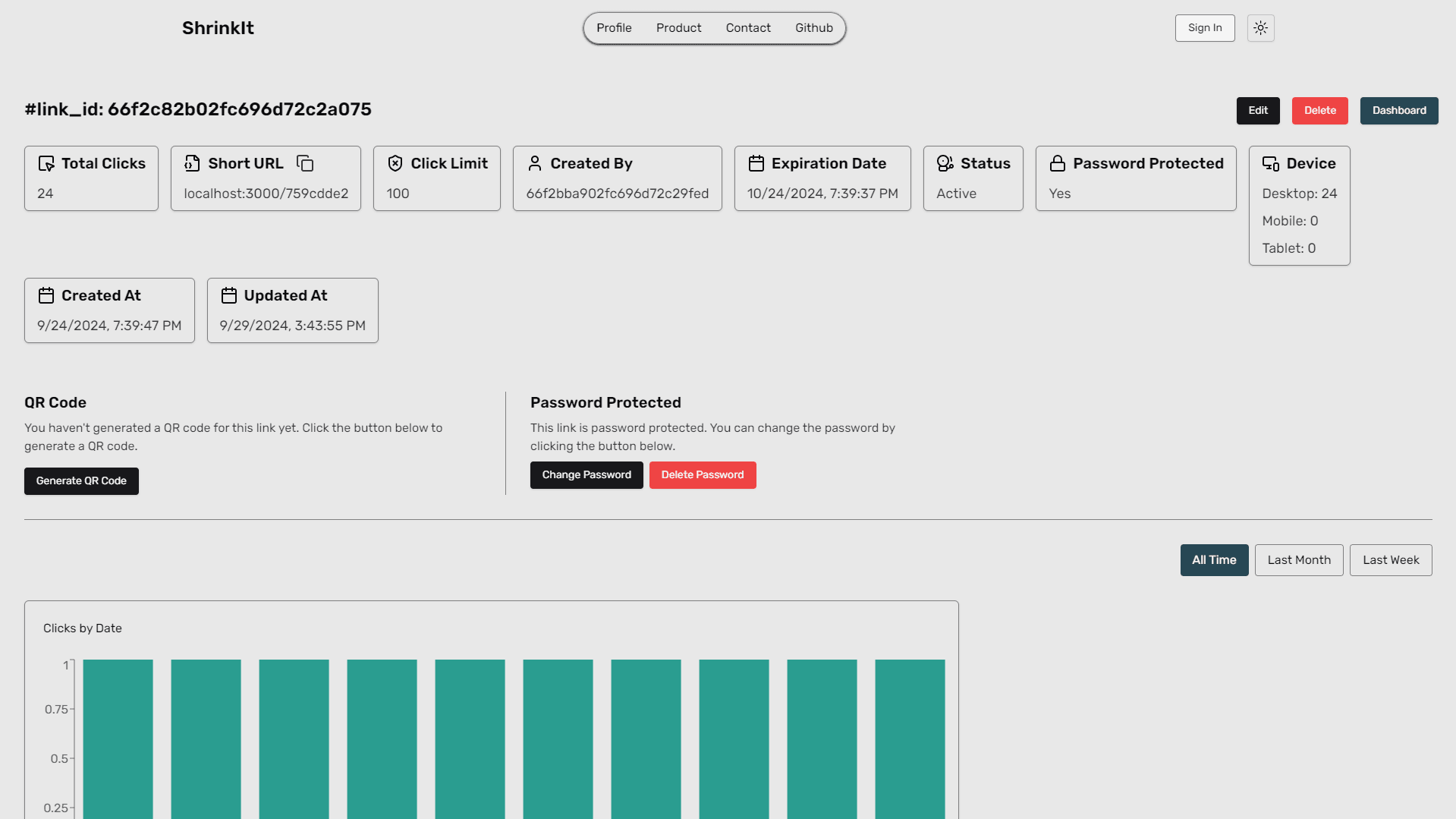The width and height of the screenshot is (1456, 819).
Task: Click the Password Protected lock icon
Action: coord(1058,163)
